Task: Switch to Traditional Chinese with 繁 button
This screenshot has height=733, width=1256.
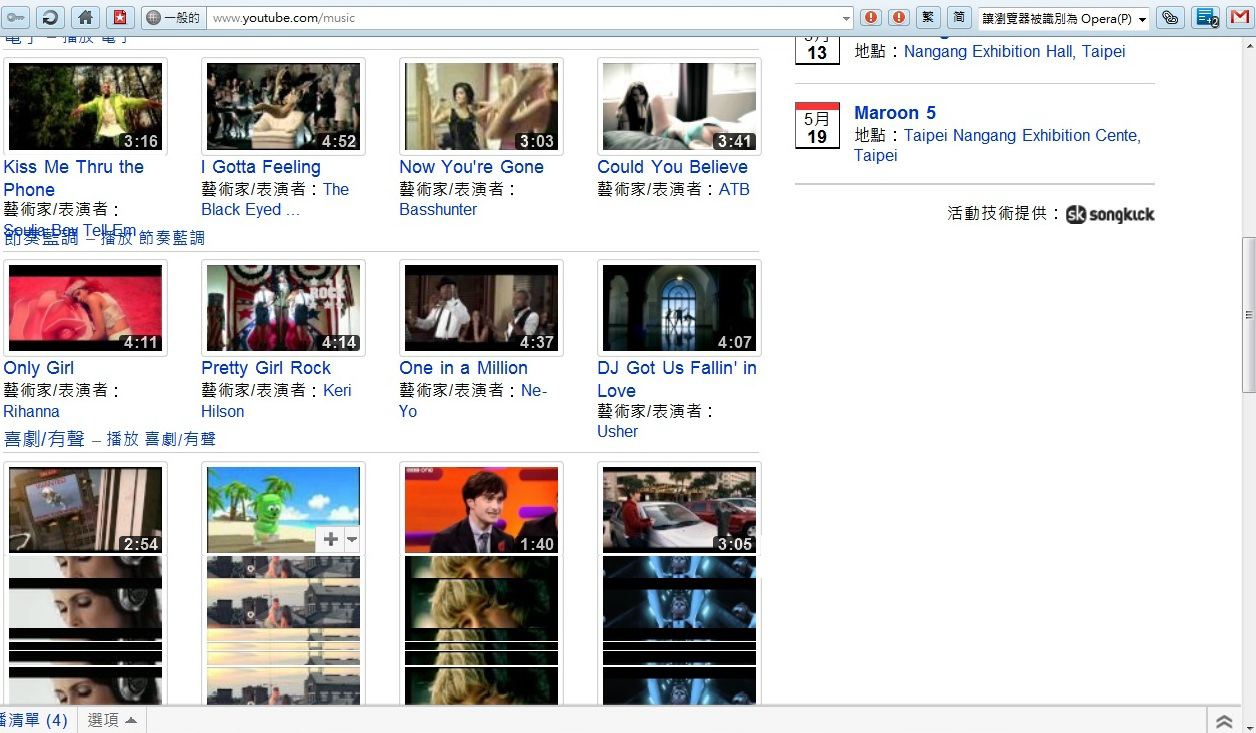Action: point(929,17)
